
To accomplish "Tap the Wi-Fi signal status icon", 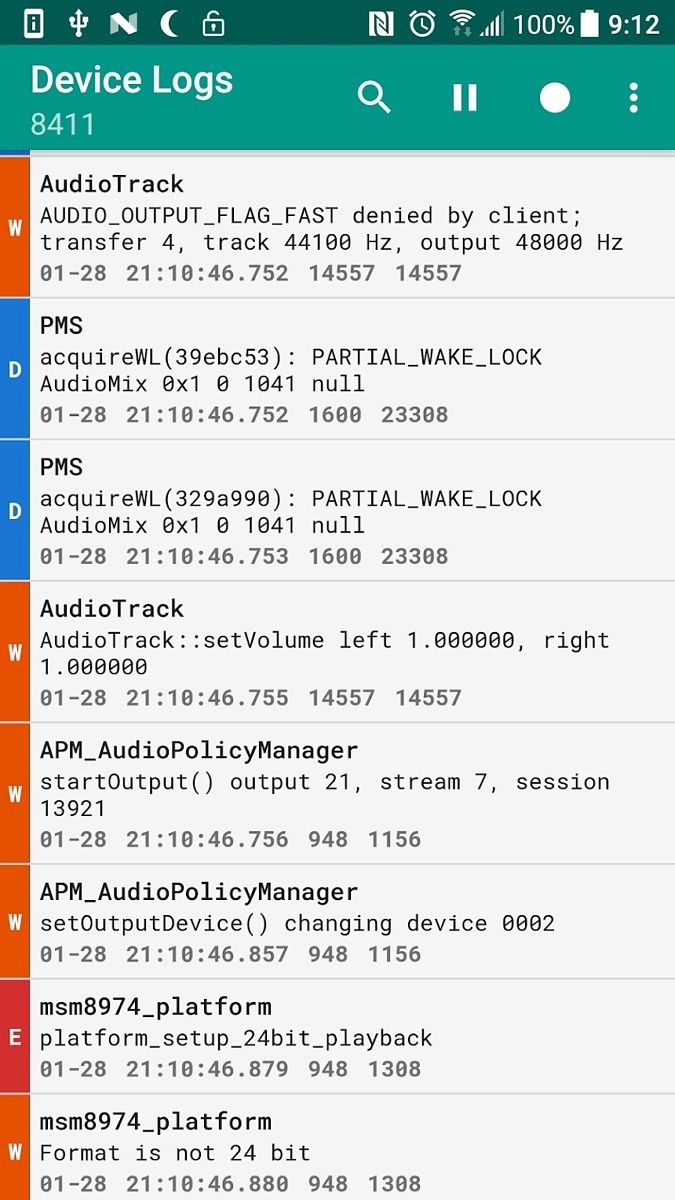I will pyautogui.click(x=462, y=23).
